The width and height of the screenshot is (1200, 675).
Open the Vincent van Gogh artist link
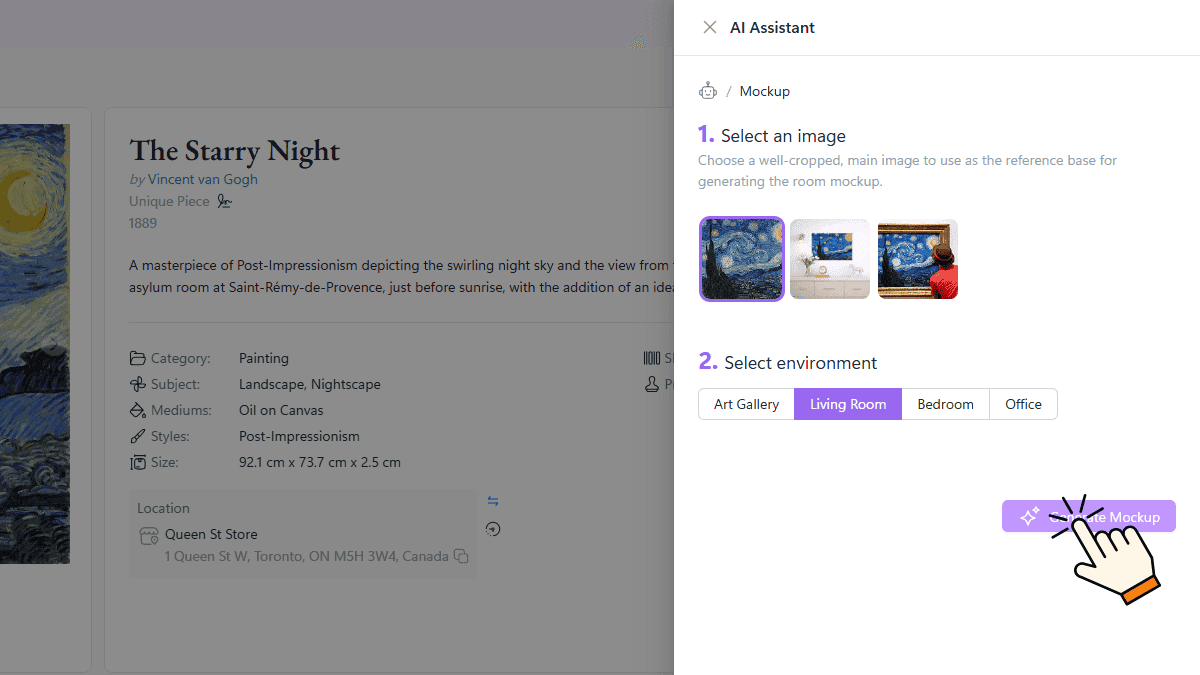[203, 179]
